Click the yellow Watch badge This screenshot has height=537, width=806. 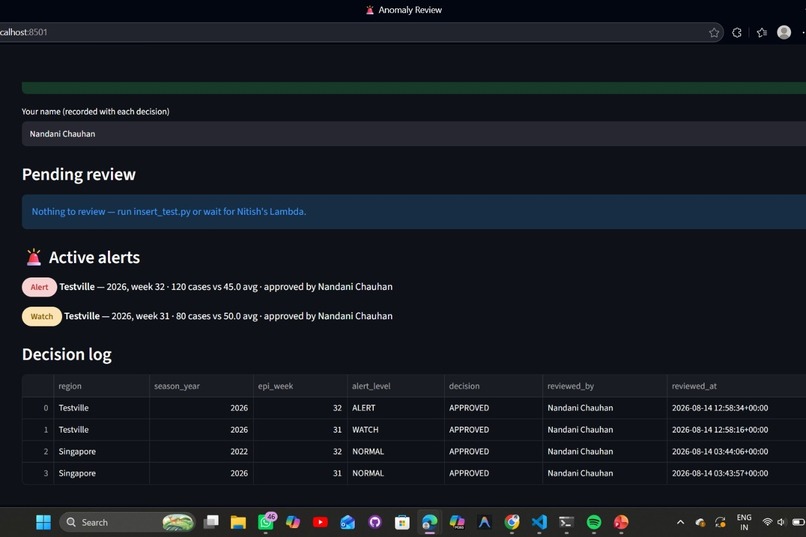(42, 317)
